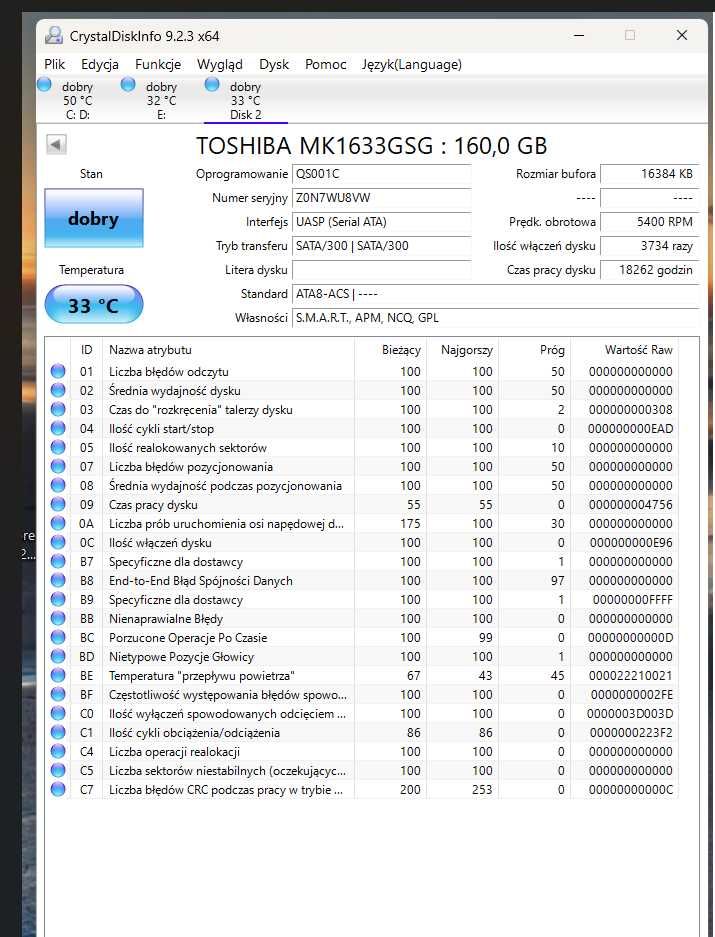Click status icon of attribute B8 row
This screenshot has width=715, height=937.
coord(58,580)
